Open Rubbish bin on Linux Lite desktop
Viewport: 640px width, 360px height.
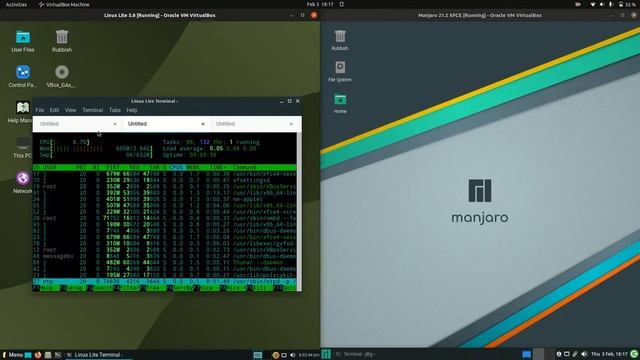click(62, 41)
